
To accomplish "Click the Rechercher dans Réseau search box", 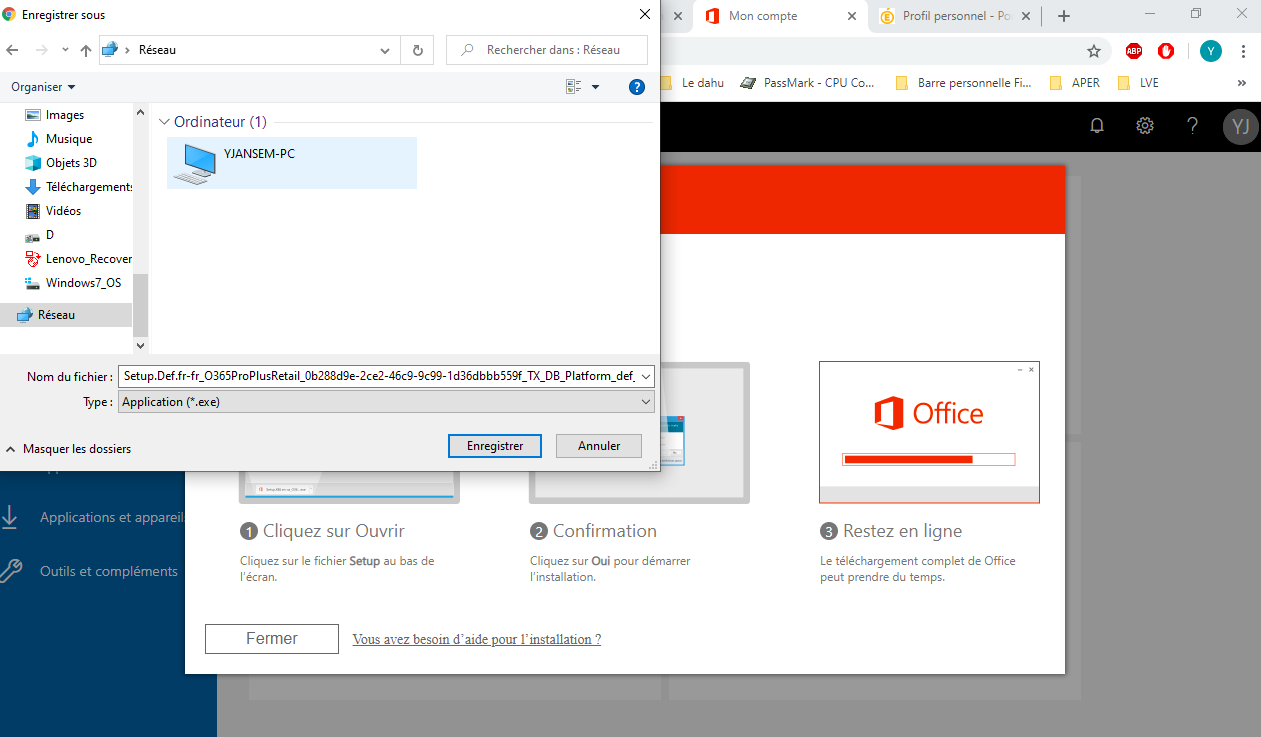I will [547, 50].
